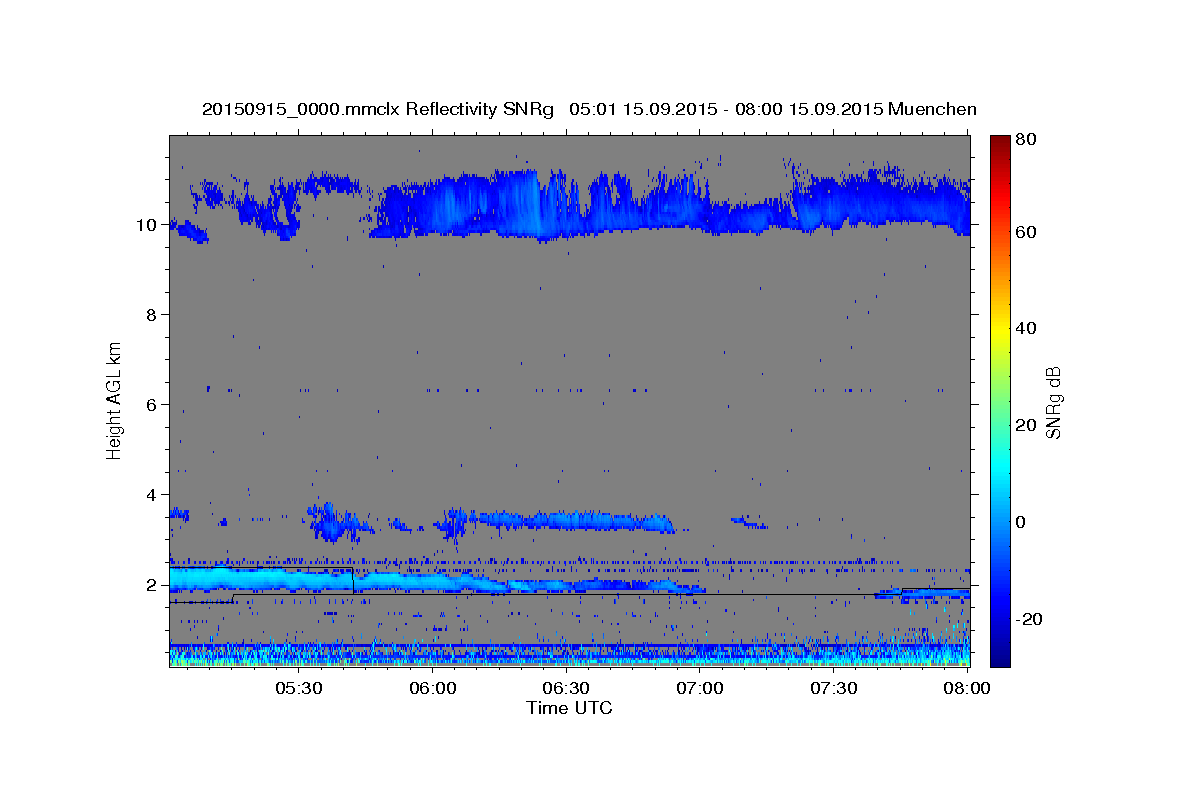Click the height tick label 4
This screenshot has width=1200, height=800.
(153, 495)
